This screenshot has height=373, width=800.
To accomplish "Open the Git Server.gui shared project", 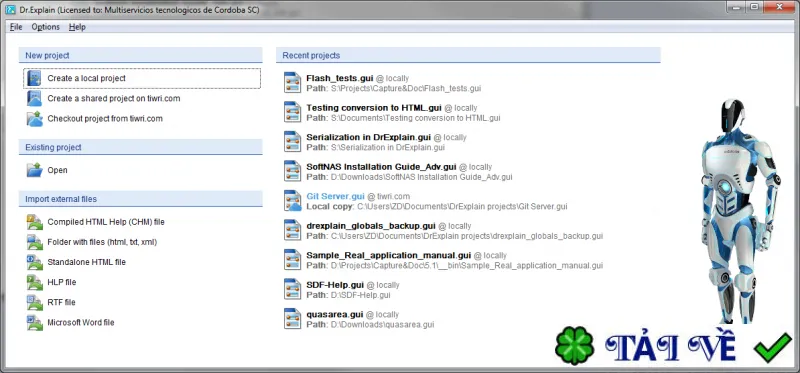I will 336,196.
